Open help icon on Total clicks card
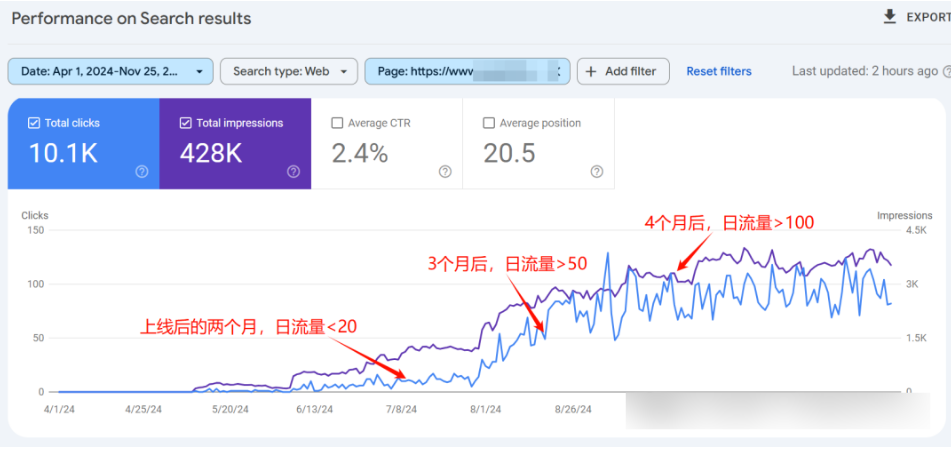951x463 pixels. pos(142,172)
